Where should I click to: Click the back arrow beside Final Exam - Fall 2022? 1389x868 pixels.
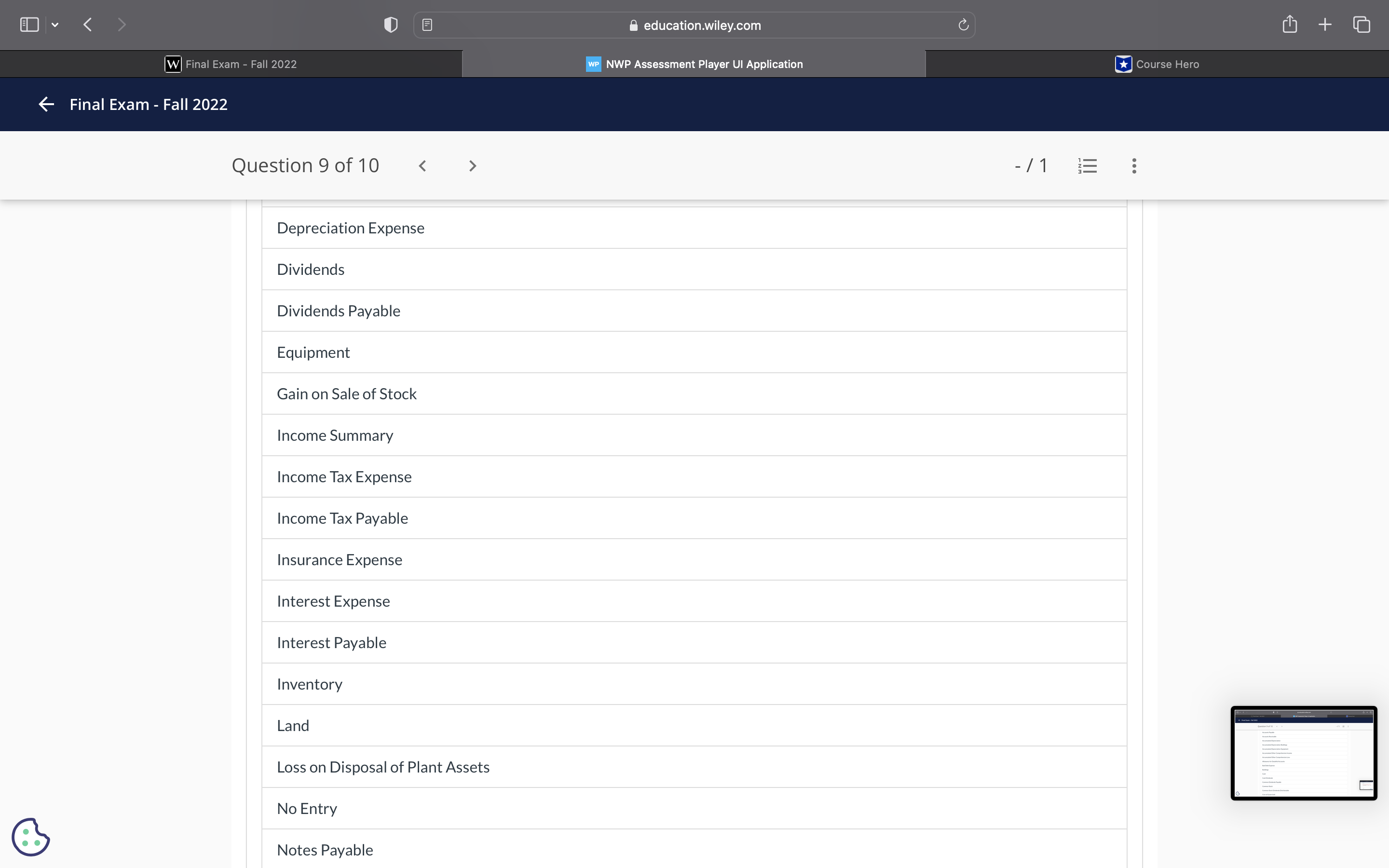pyautogui.click(x=46, y=104)
